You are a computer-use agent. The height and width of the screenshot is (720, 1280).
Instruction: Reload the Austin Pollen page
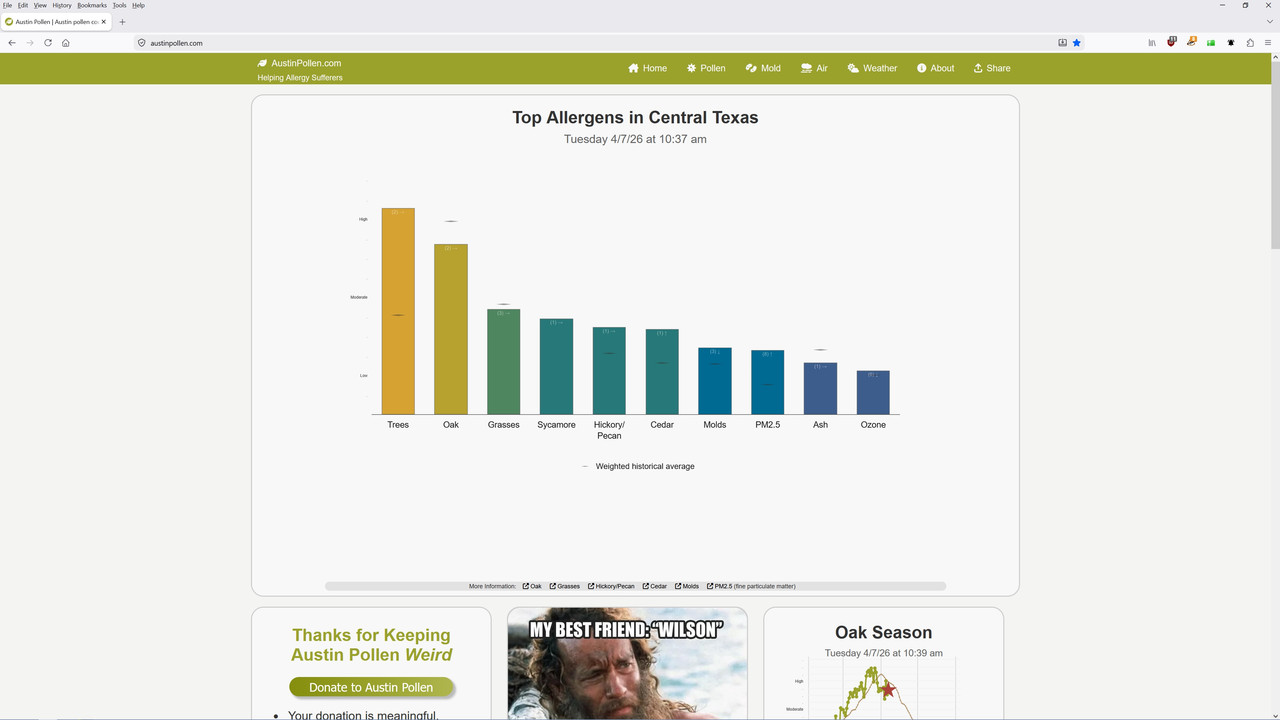pos(48,43)
